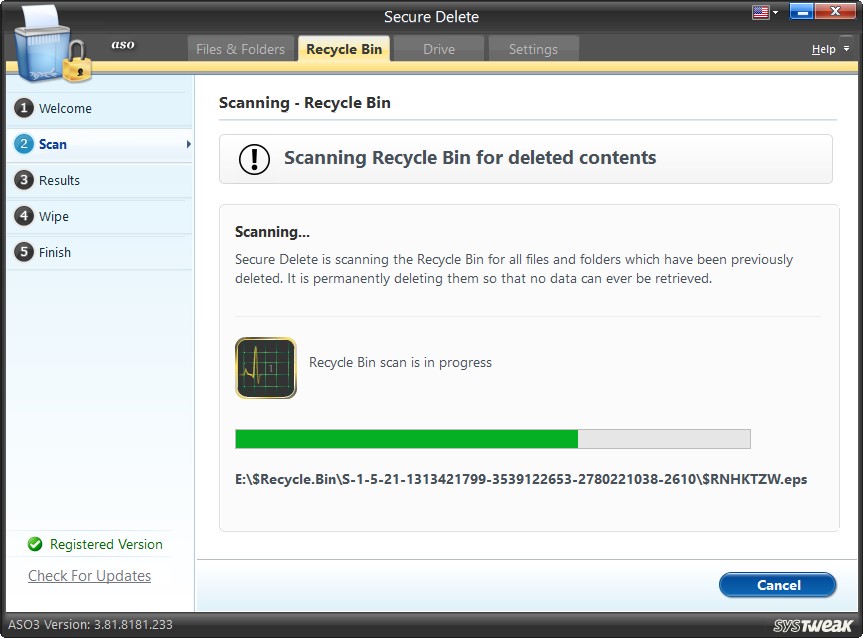Click the Systweak logo in status bar
Screen dimensions: 864x639
tap(812, 626)
